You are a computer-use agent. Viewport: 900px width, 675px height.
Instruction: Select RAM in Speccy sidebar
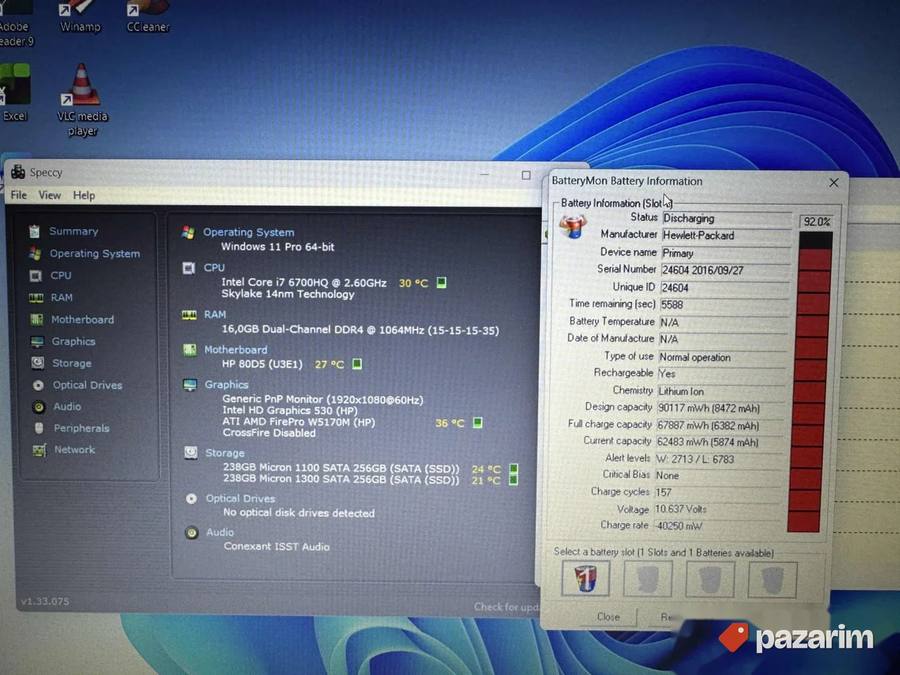click(x=61, y=297)
